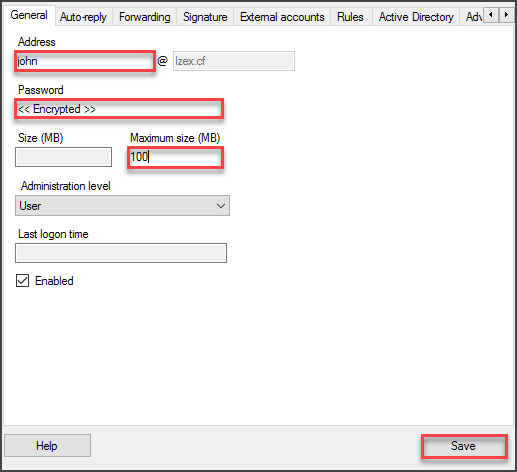Screen dimensions: 517x472
Task: Switch to Active Directory tab
Action: click(x=416, y=17)
